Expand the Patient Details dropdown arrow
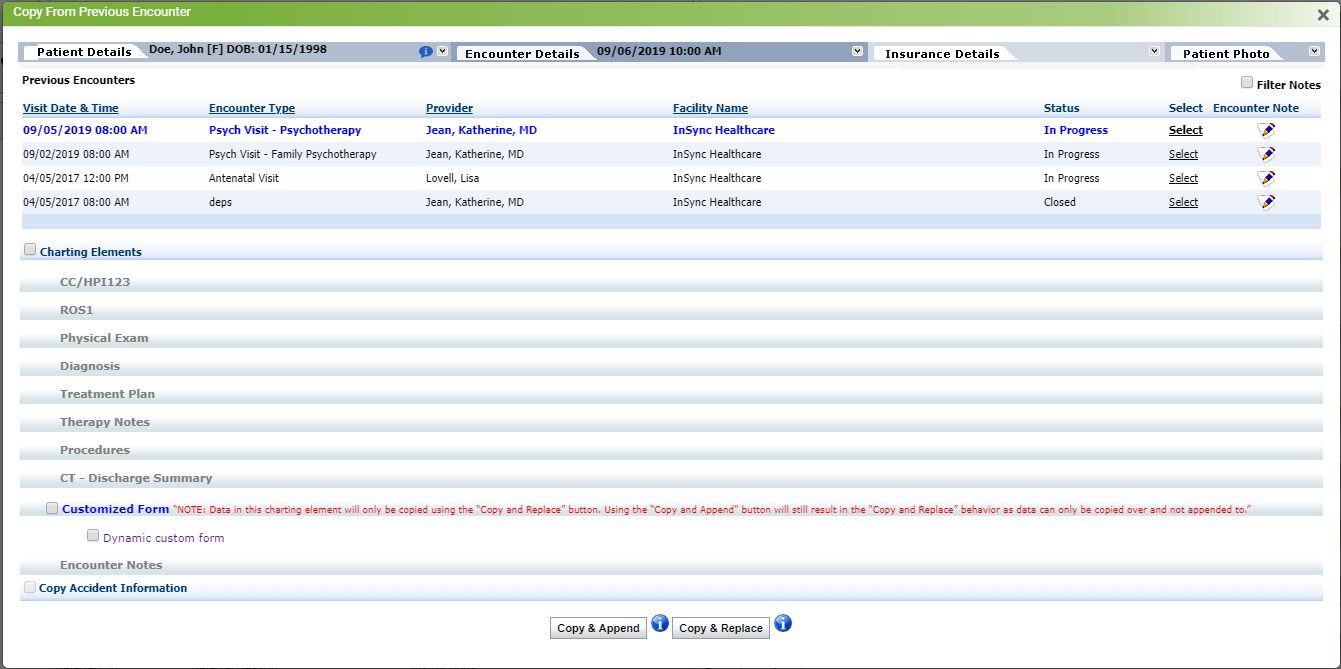This screenshot has height=669, width=1341. pyautogui.click(x=443, y=51)
